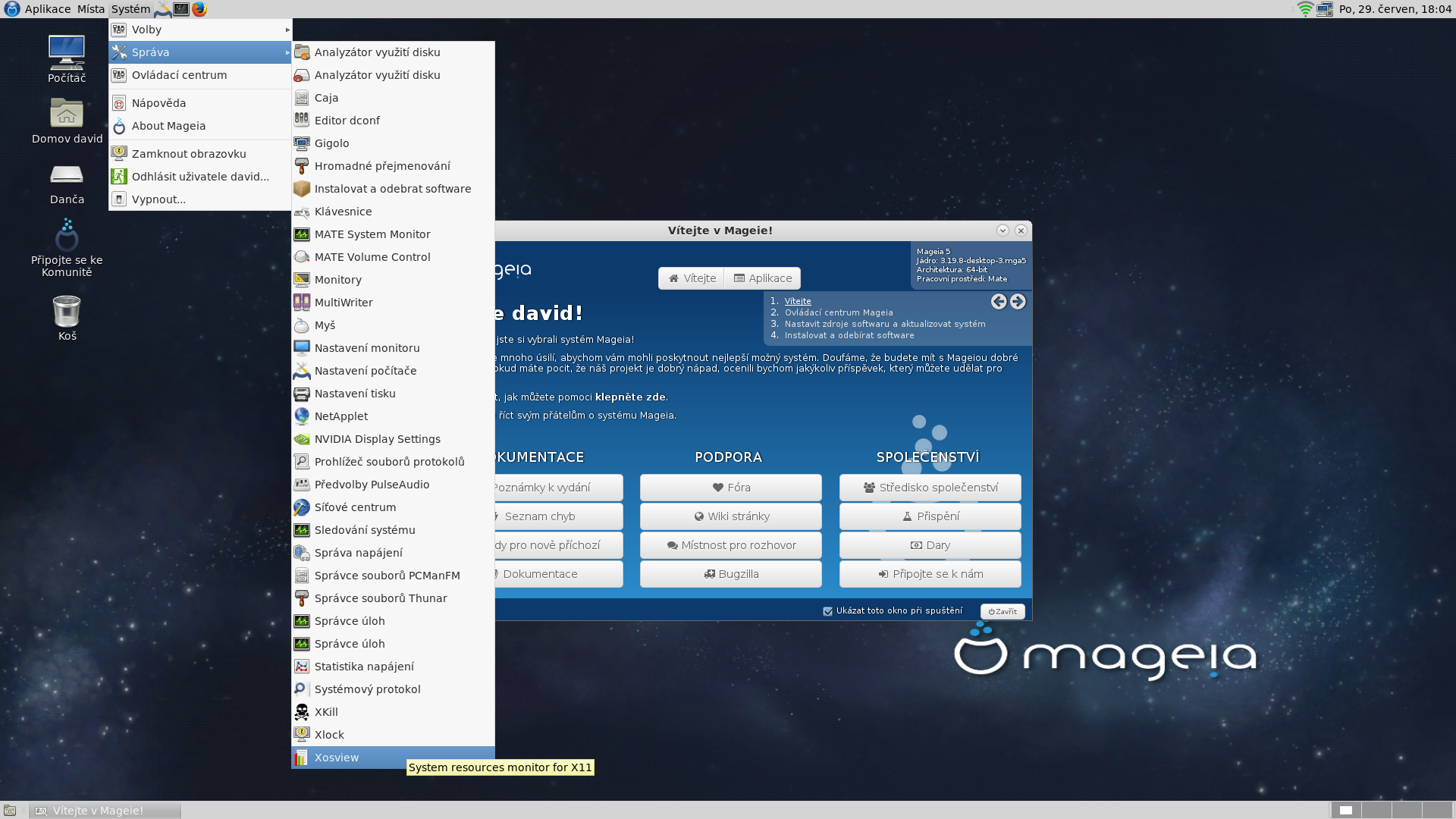Go to previous page arrow in welcome window
The width and height of the screenshot is (1456, 819).
click(999, 302)
